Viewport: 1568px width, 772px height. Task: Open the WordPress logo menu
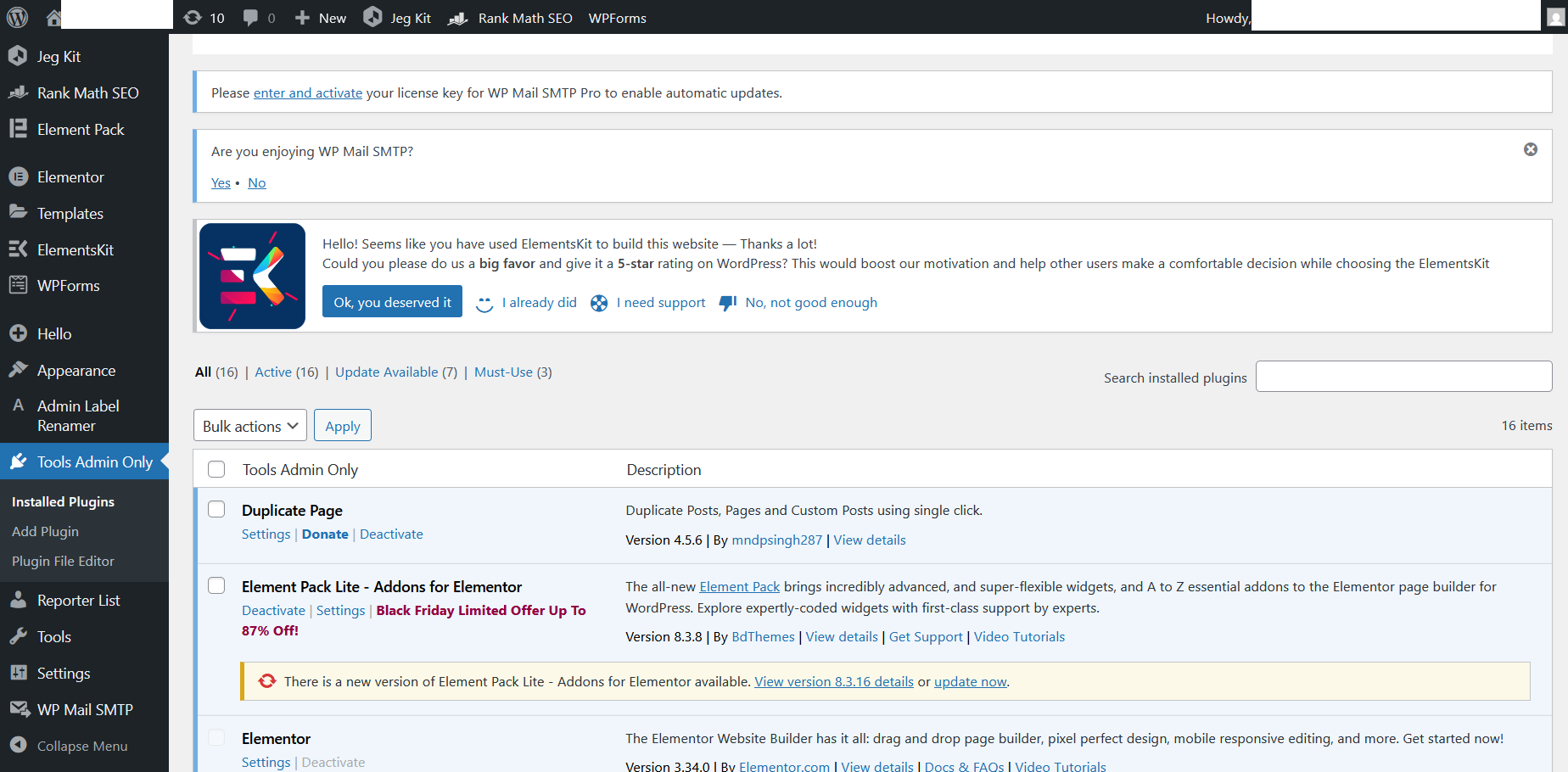click(17, 17)
